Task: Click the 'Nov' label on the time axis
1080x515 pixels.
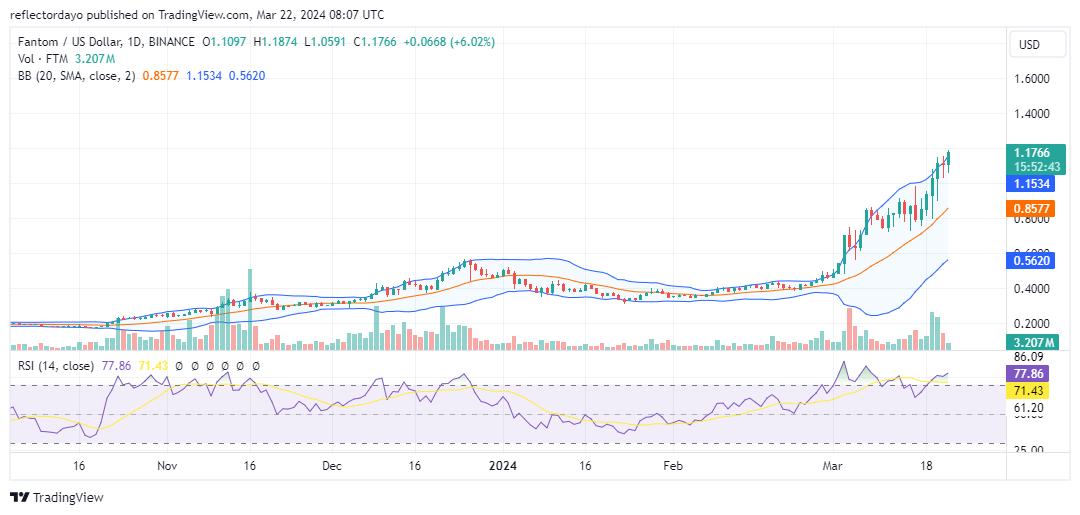Action: [167, 466]
